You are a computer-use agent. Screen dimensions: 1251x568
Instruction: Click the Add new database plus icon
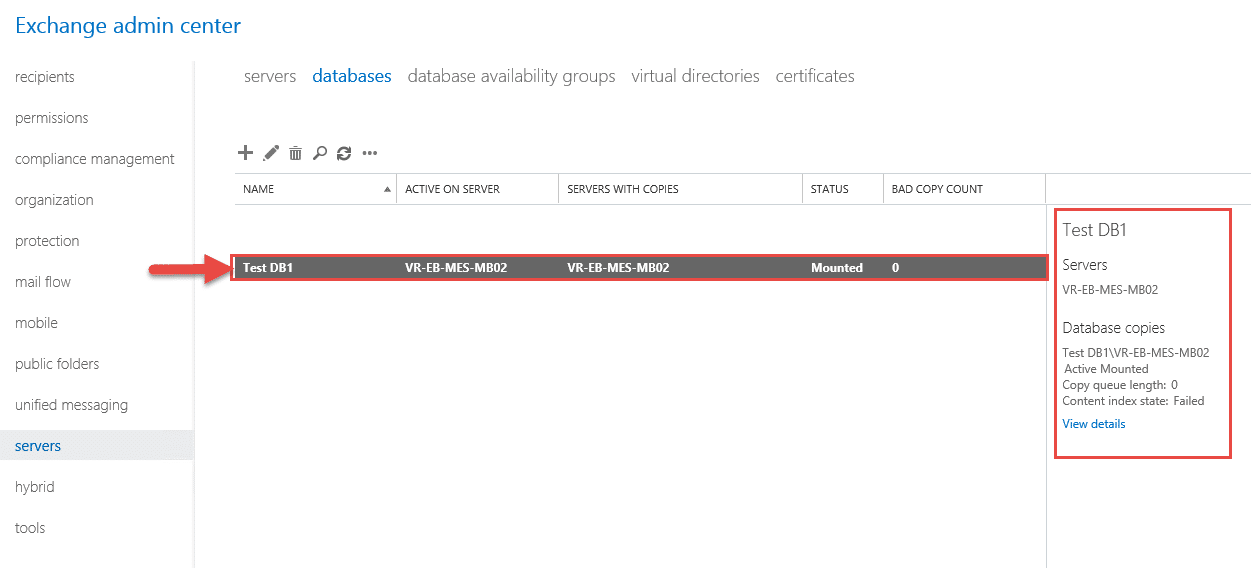click(245, 153)
